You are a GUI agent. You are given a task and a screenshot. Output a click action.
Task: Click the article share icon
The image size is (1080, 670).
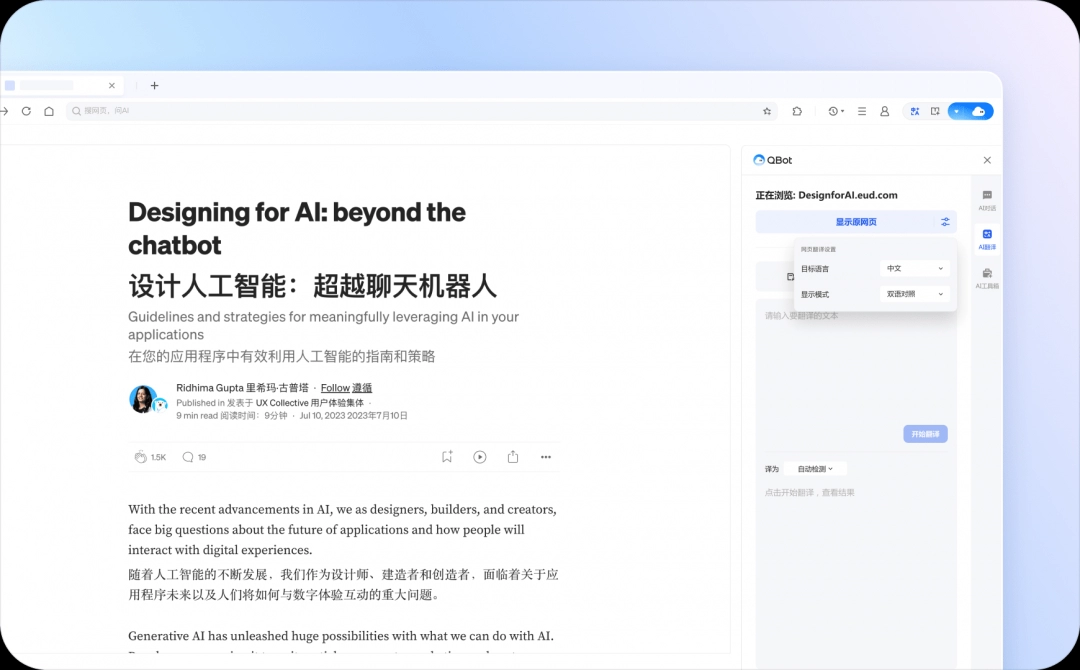pyautogui.click(x=513, y=457)
